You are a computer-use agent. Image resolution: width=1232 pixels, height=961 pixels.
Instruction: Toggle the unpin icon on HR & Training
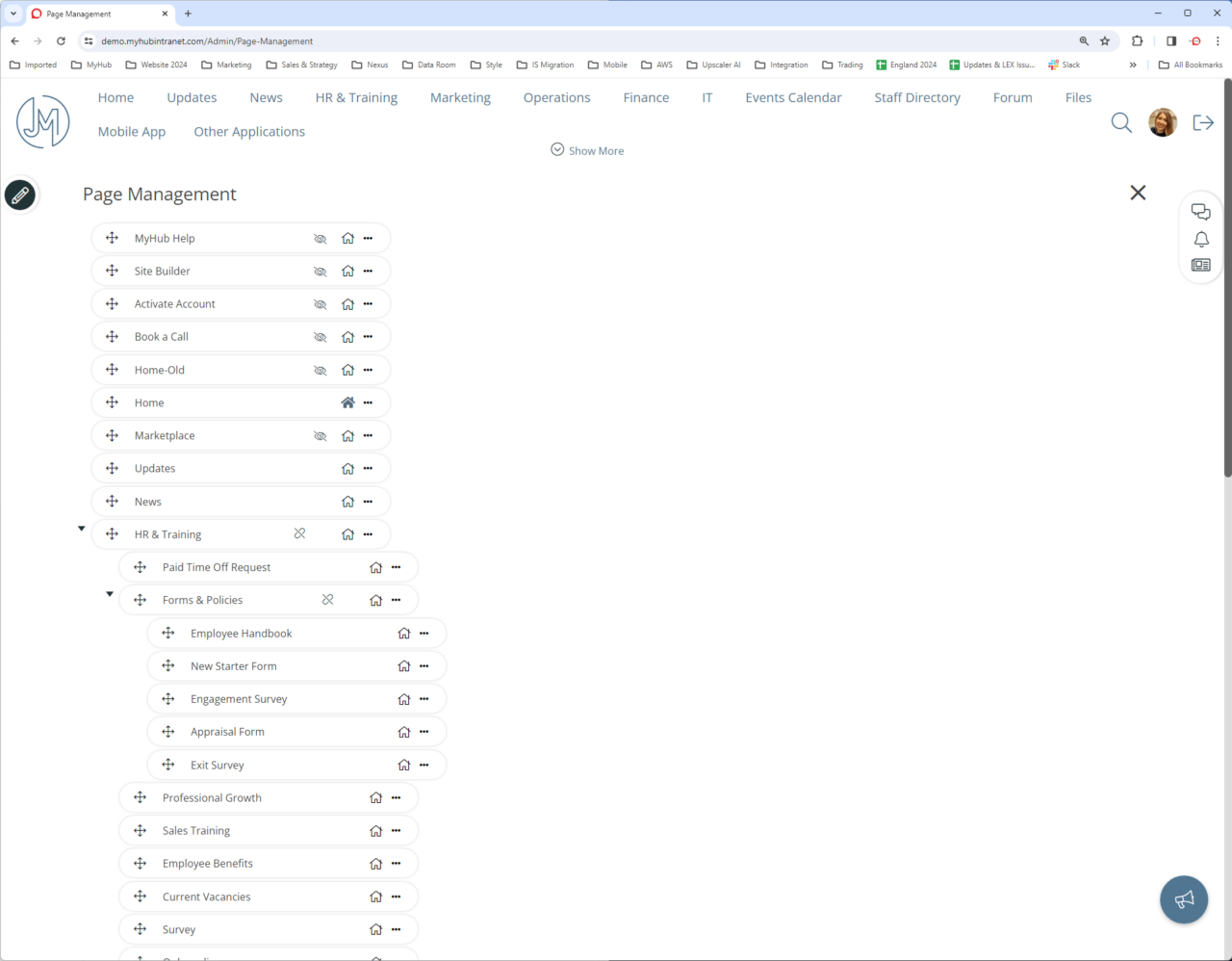coord(299,533)
